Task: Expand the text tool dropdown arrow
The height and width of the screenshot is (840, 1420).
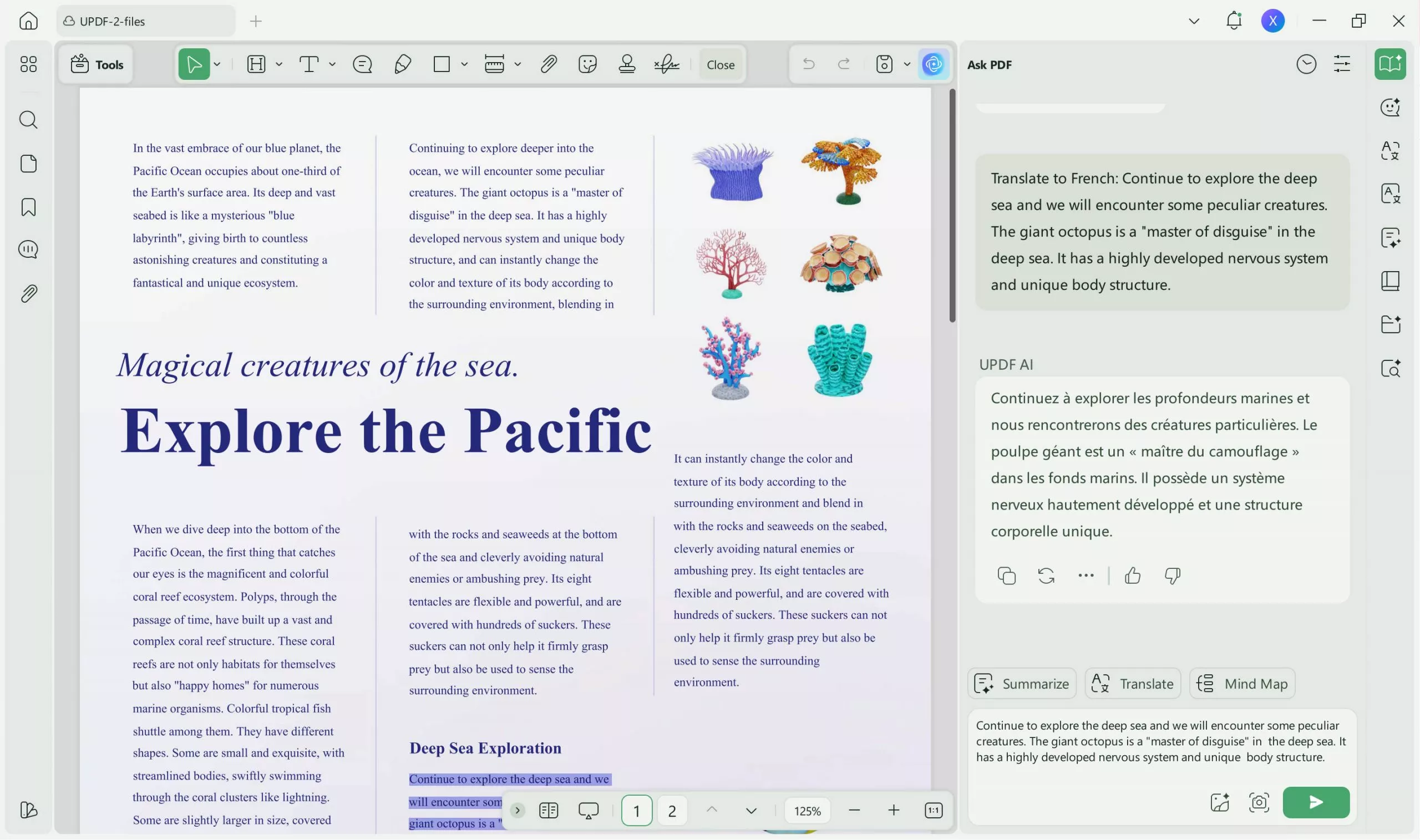Action: [x=332, y=64]
